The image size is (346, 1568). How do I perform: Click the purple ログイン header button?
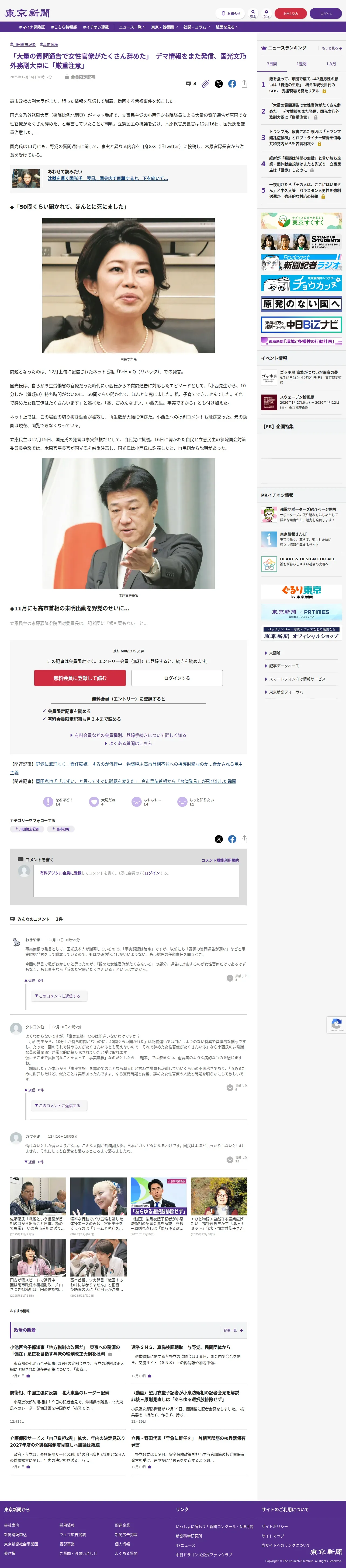[326, 13]
